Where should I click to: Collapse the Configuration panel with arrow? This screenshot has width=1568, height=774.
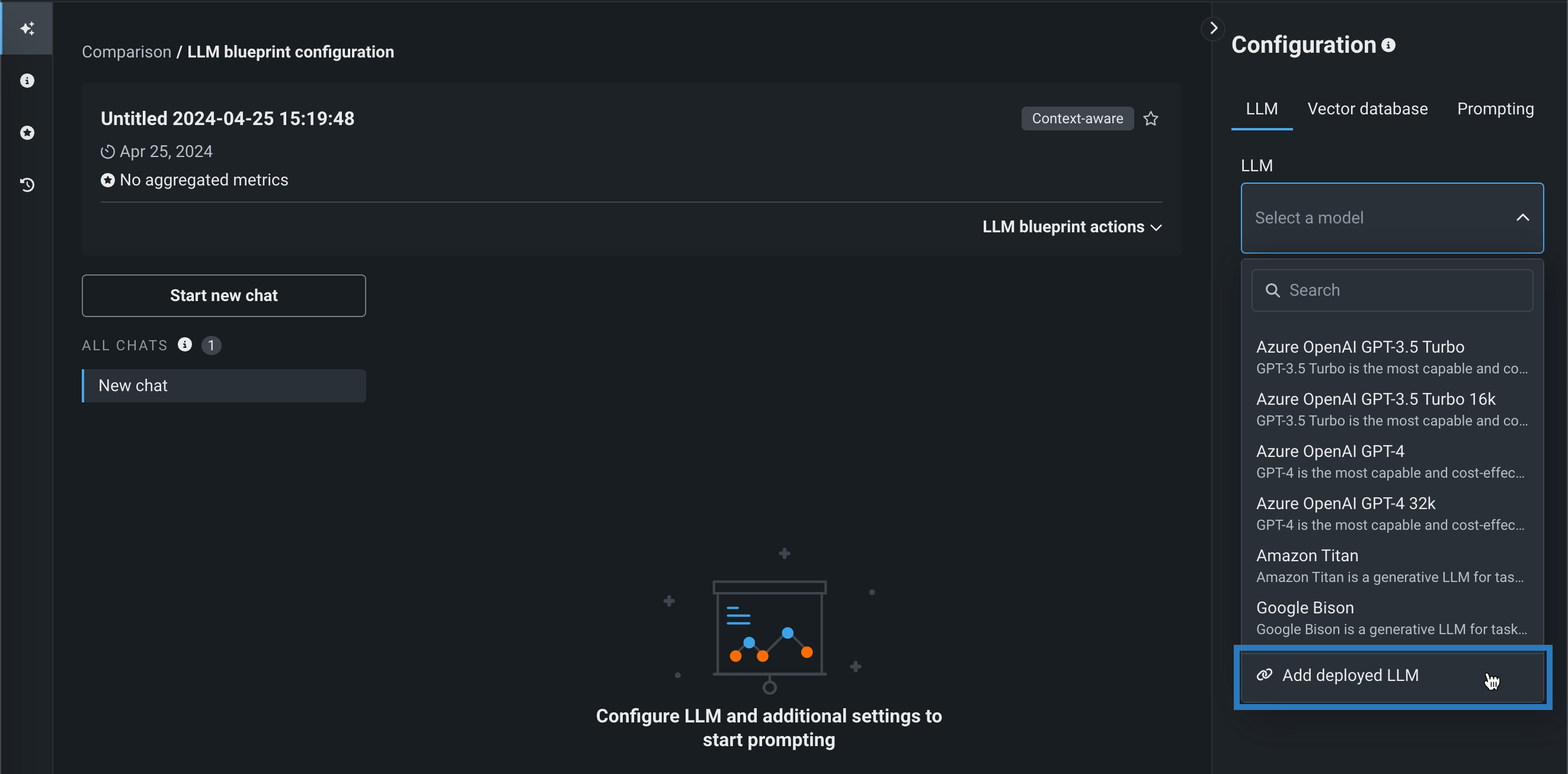[1213, 28]
